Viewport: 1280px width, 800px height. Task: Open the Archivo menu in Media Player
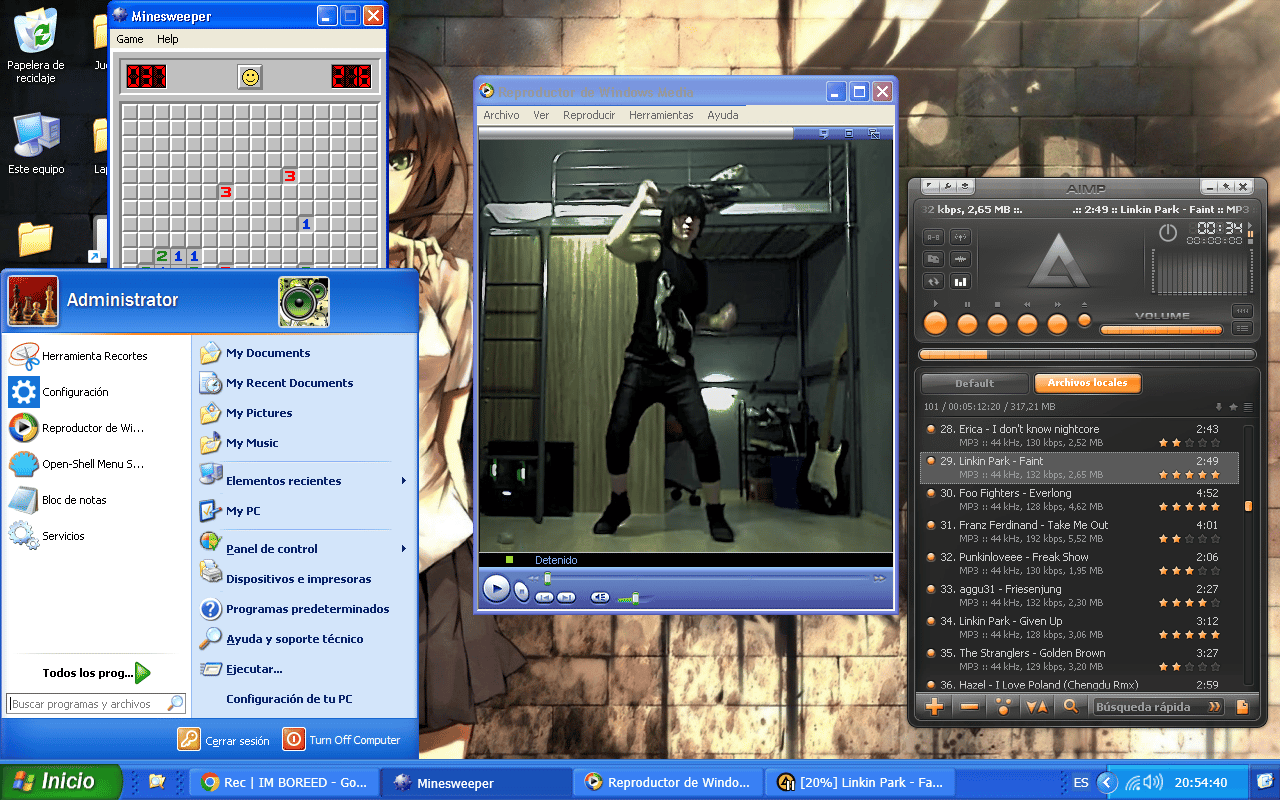point(501,115)
